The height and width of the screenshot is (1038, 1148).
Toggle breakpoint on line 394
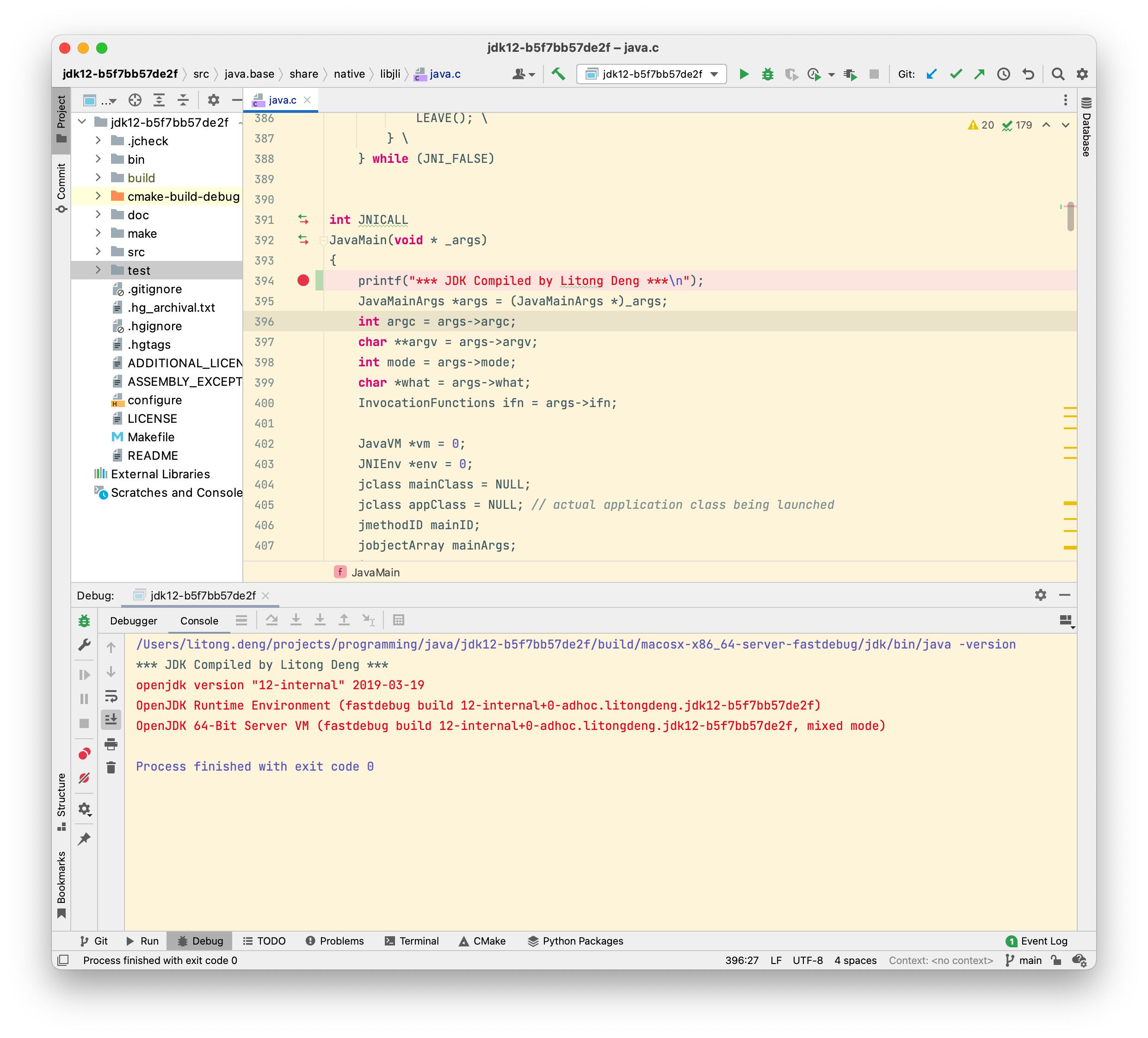(x=303, y=281)
